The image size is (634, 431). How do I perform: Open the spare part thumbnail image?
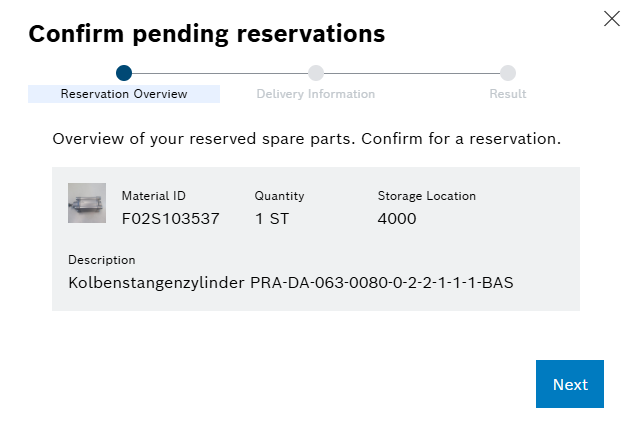coord(87,203)
